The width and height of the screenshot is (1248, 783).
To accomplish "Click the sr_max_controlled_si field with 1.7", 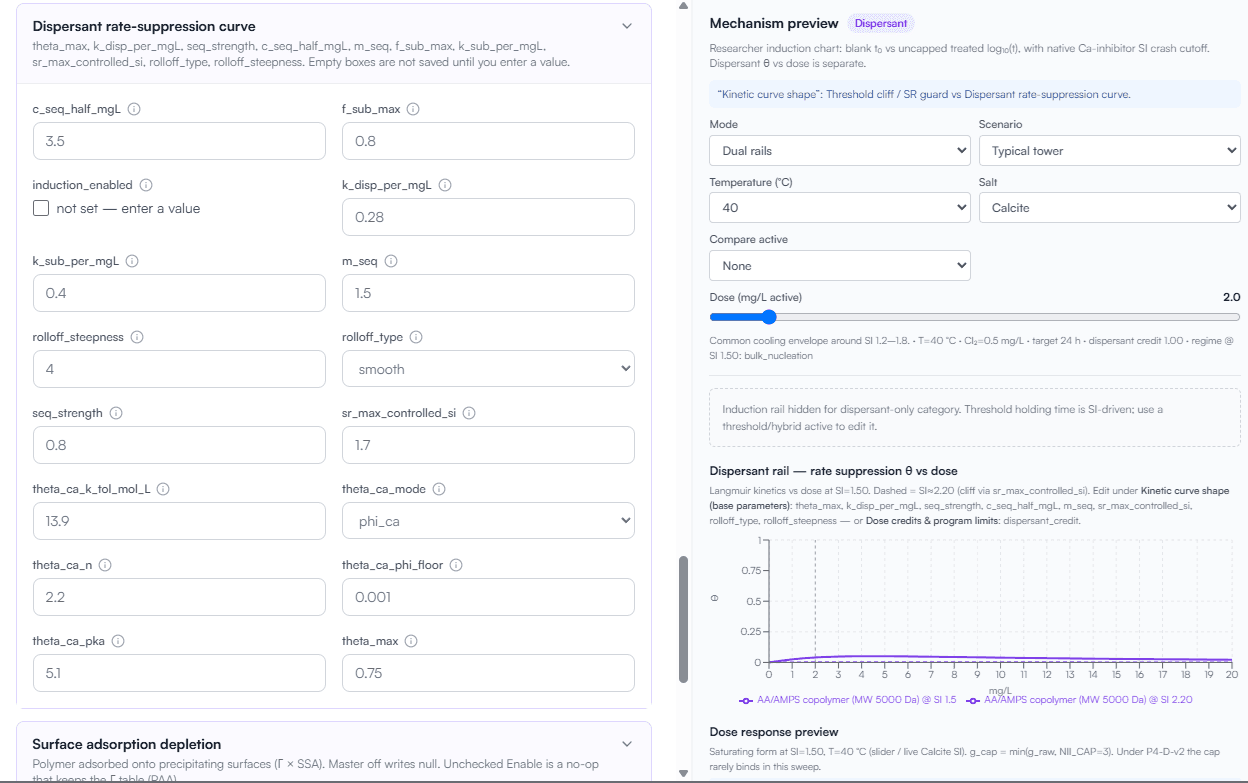I will (488, 445).
